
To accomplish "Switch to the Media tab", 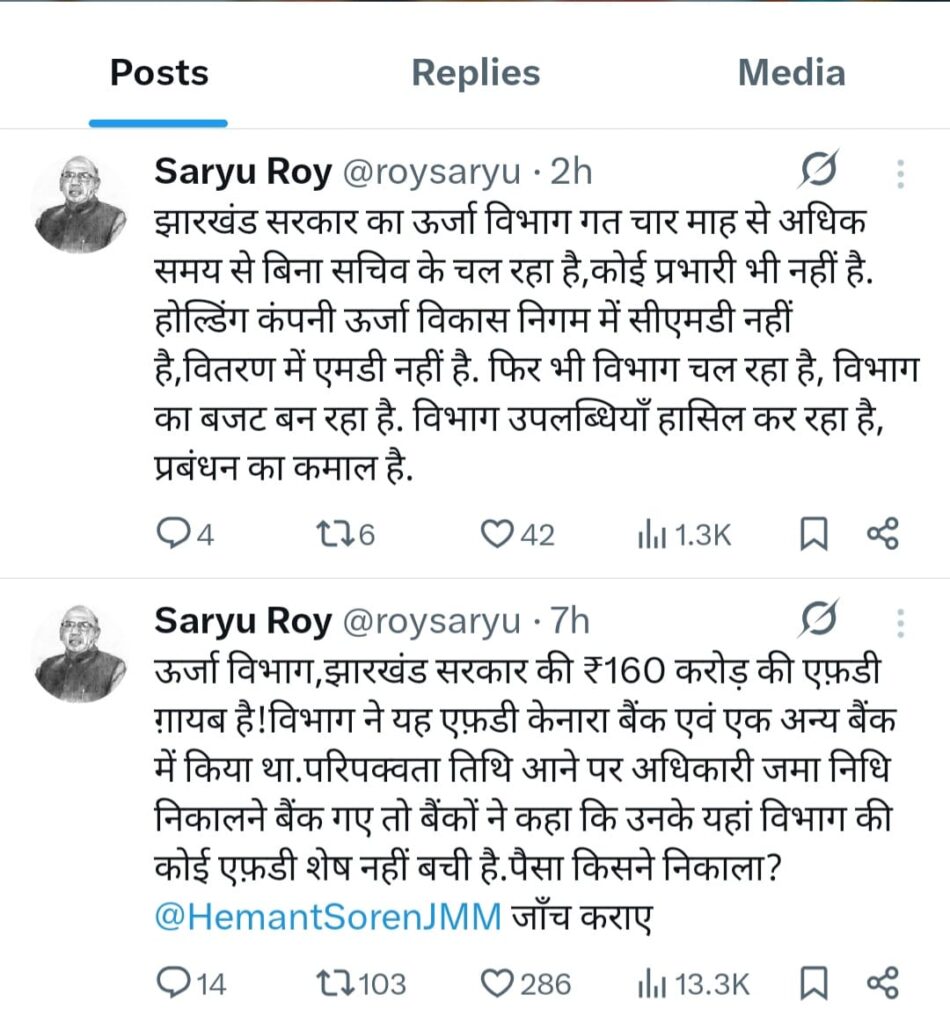I will coord(791,73).
